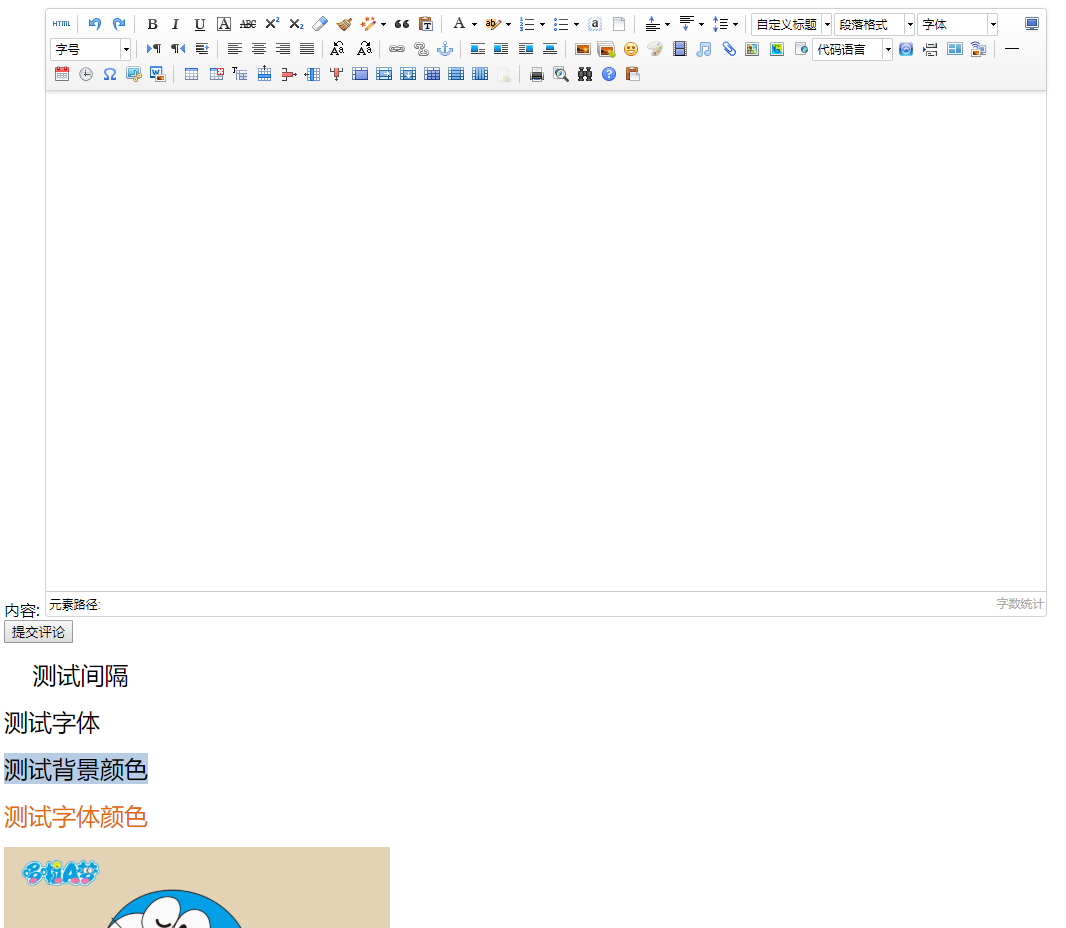Justify the text alignment

[307, 49]
